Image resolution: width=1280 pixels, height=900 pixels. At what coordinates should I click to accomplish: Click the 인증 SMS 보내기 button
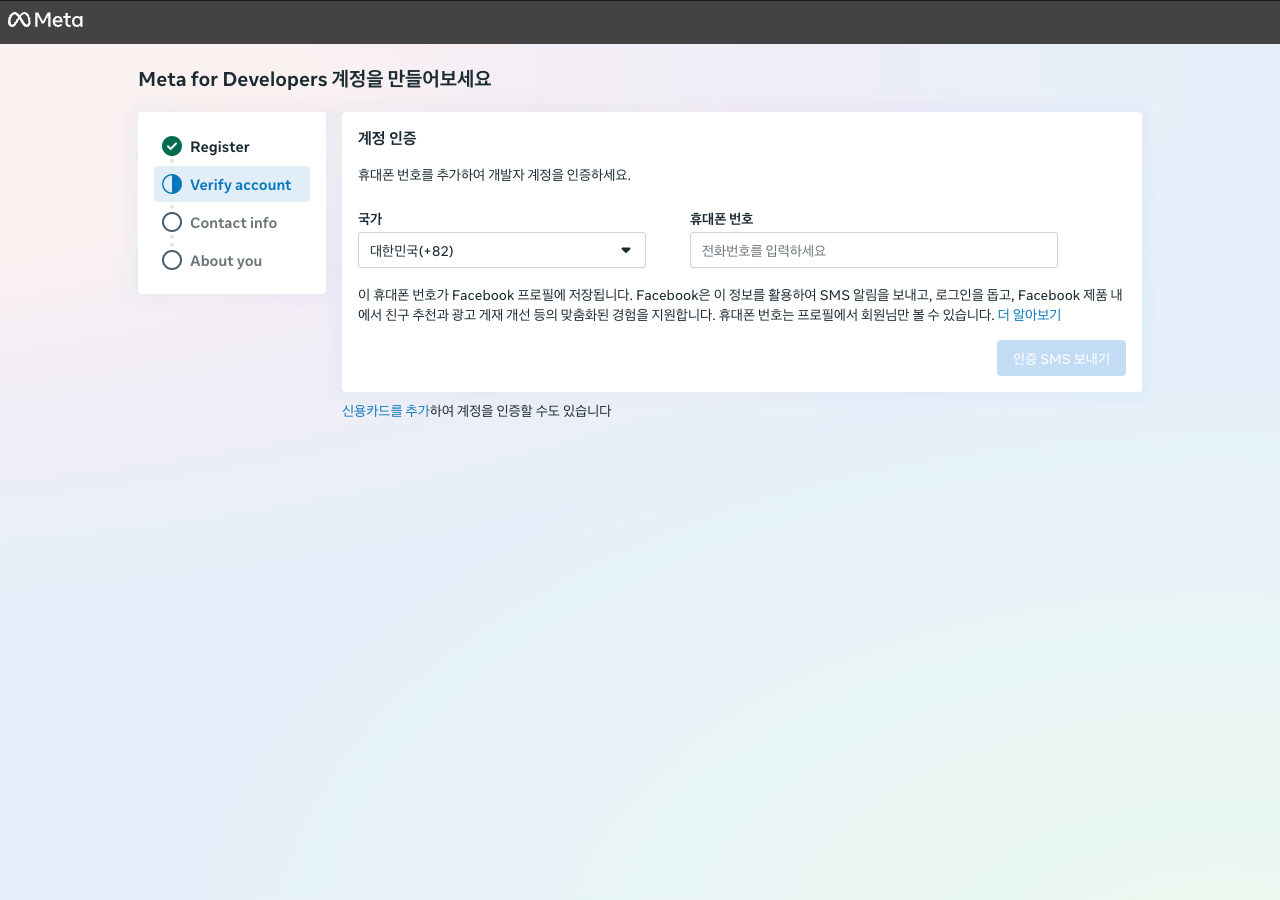(x=1061, y=358)
